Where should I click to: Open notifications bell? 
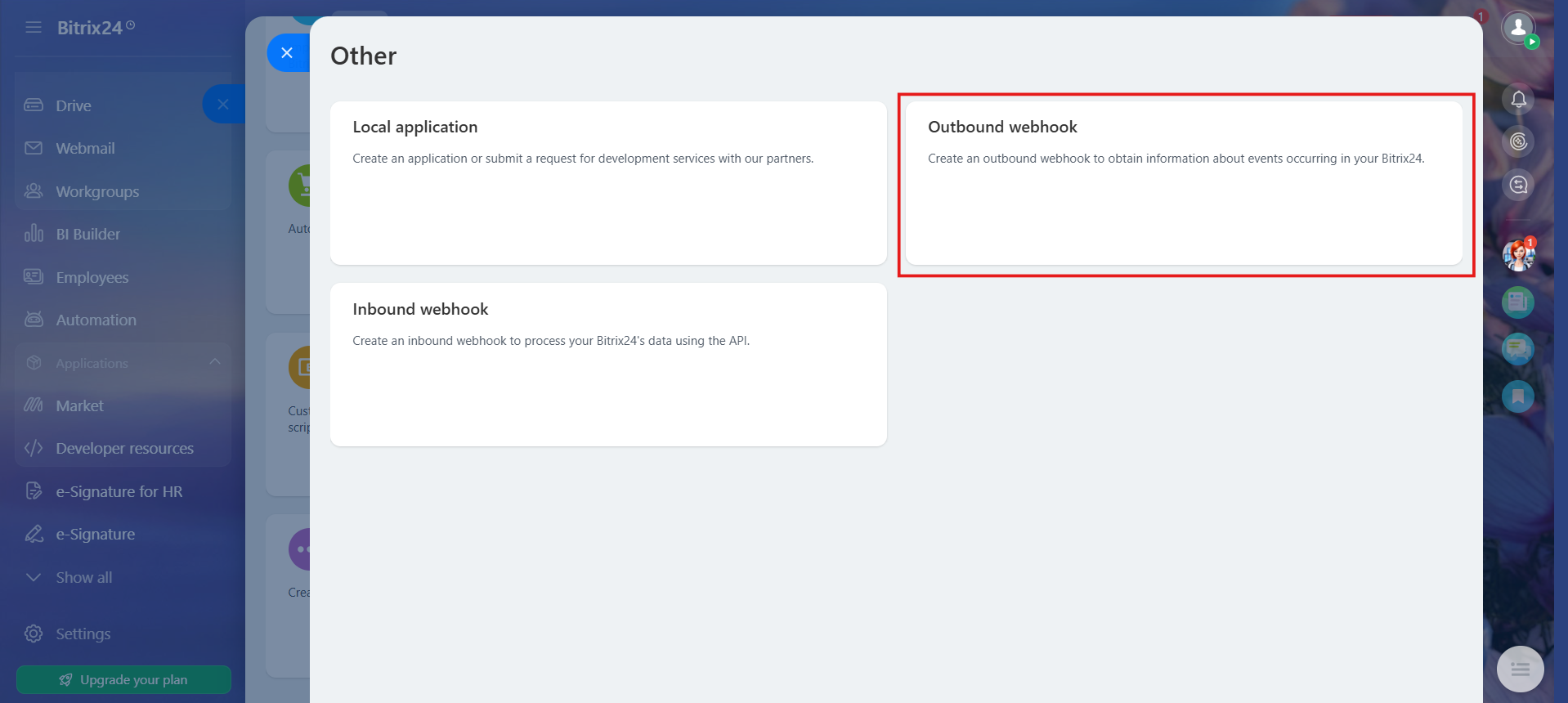point(1518,99)
